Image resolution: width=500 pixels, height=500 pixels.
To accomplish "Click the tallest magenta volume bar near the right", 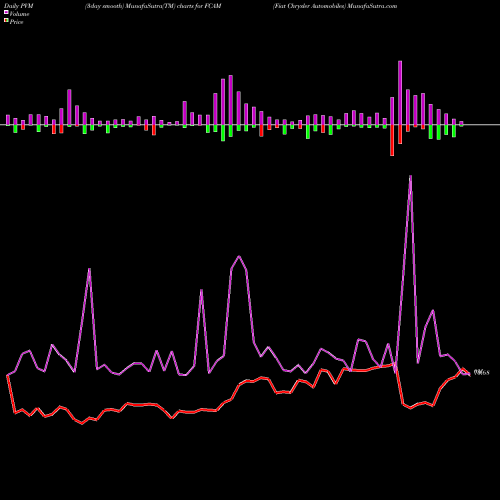I will point(400,93).
